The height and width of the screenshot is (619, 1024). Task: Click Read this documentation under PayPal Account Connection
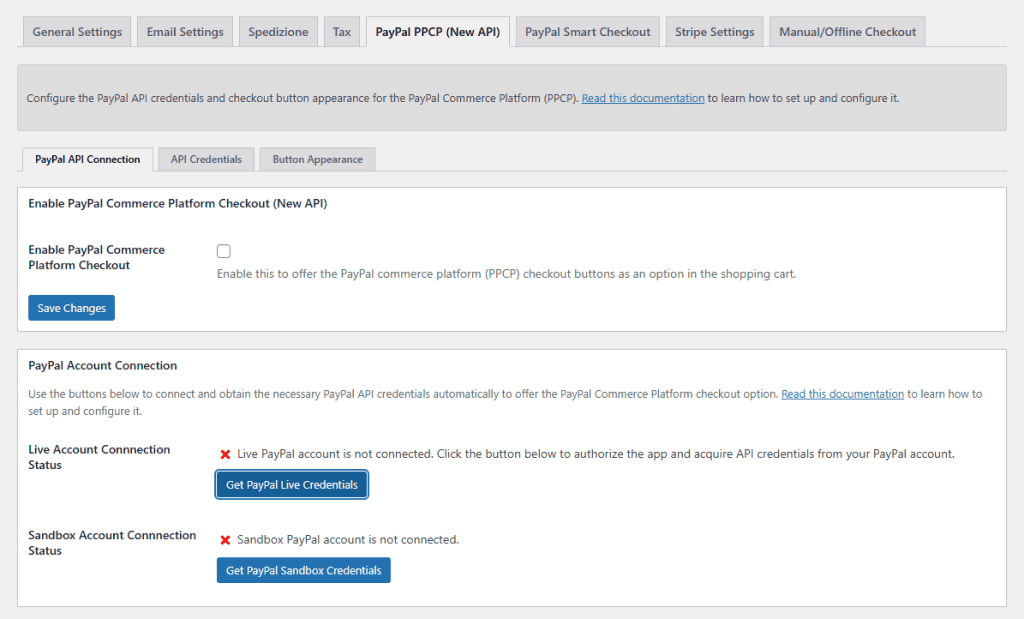pos(842,393)
